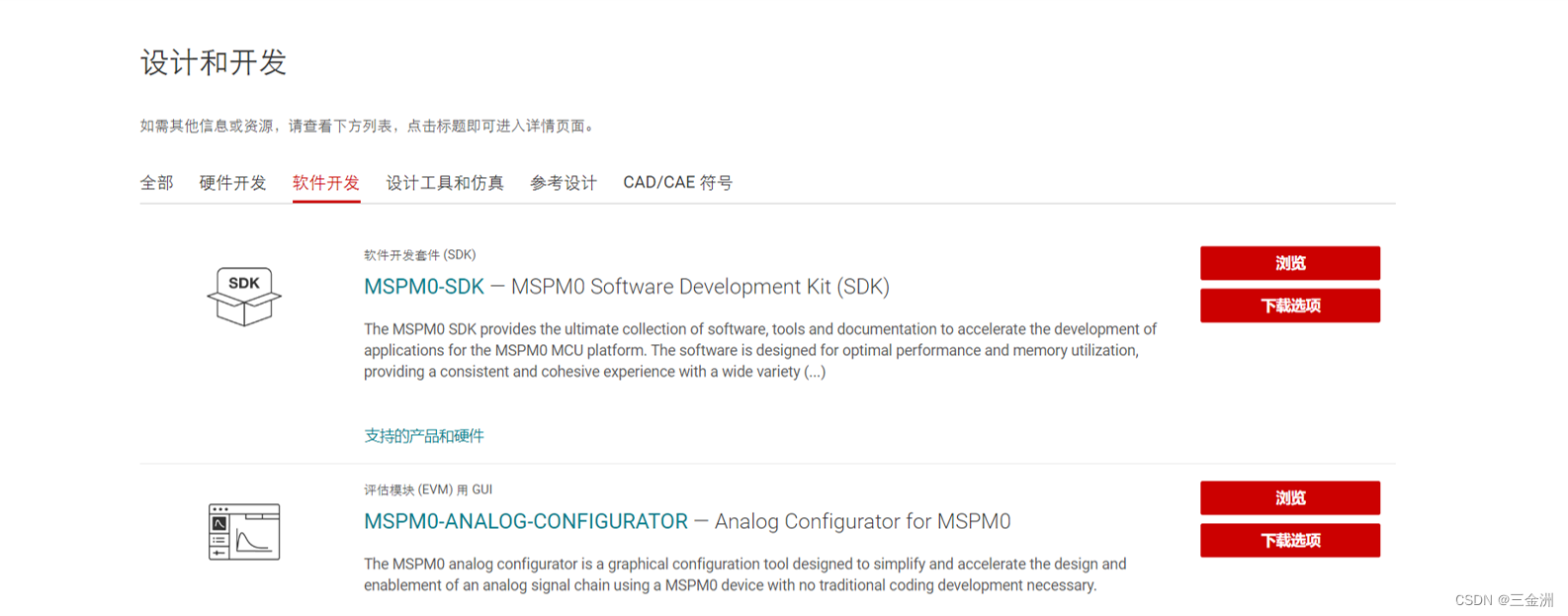The height and width of the screenshot is (616, 1568).
Task: Click 'MSPM0 Software Development Kit (SDK)' subtitle
Action: [x=700, y=287]
